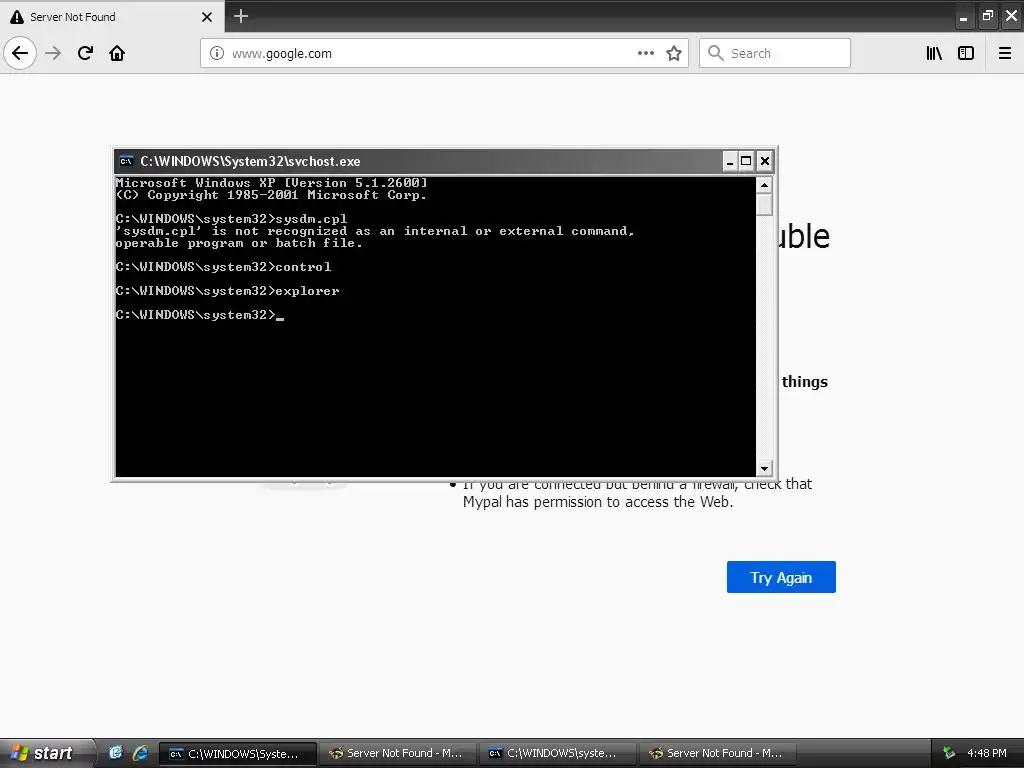Click console scrollbar down arrow
The width and height of the screenshot is (1024, 768).
coord(765,468)
